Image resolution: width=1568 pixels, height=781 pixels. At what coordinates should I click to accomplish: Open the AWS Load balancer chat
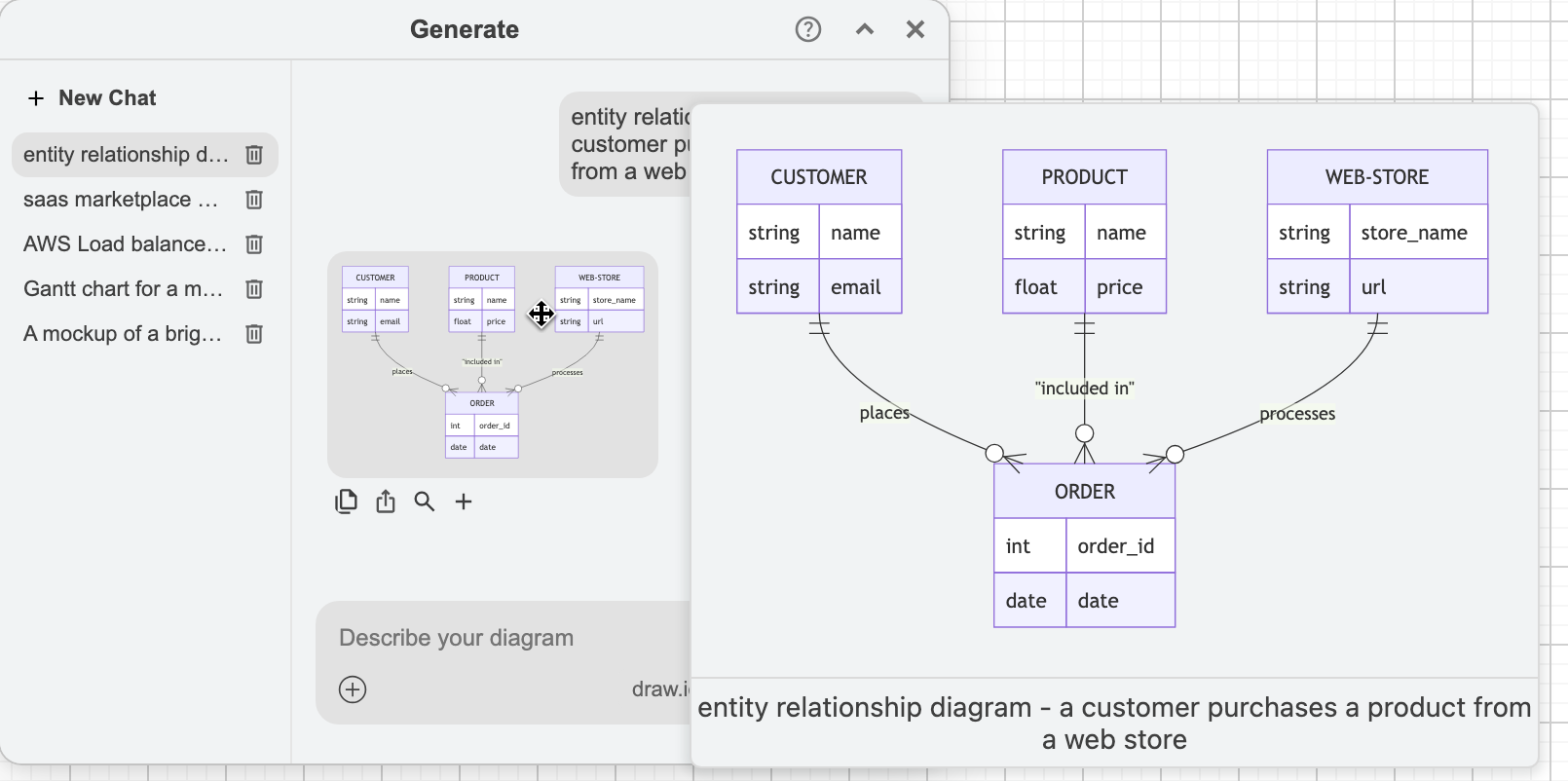coord(125,244)
